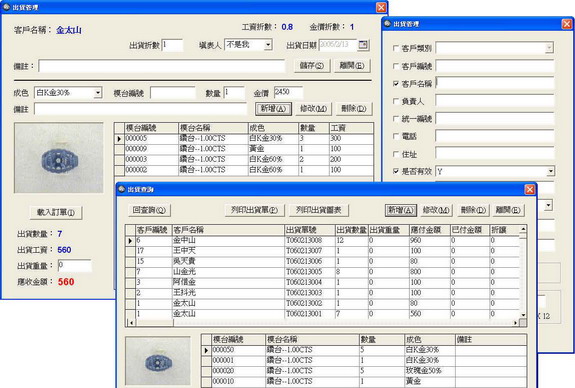The height and width of the screenshot is (388, 575).
Task: Click the 客戶名稱 search text field
Action: (494, 83)
